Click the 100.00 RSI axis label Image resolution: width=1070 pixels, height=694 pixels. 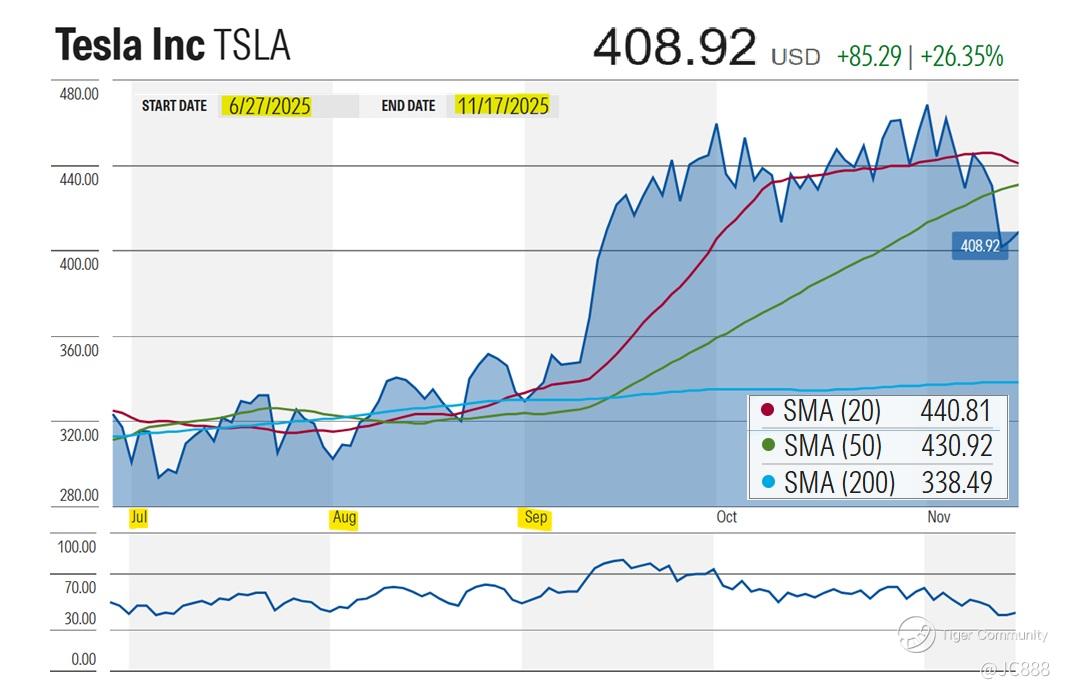[x=76, y=547]
